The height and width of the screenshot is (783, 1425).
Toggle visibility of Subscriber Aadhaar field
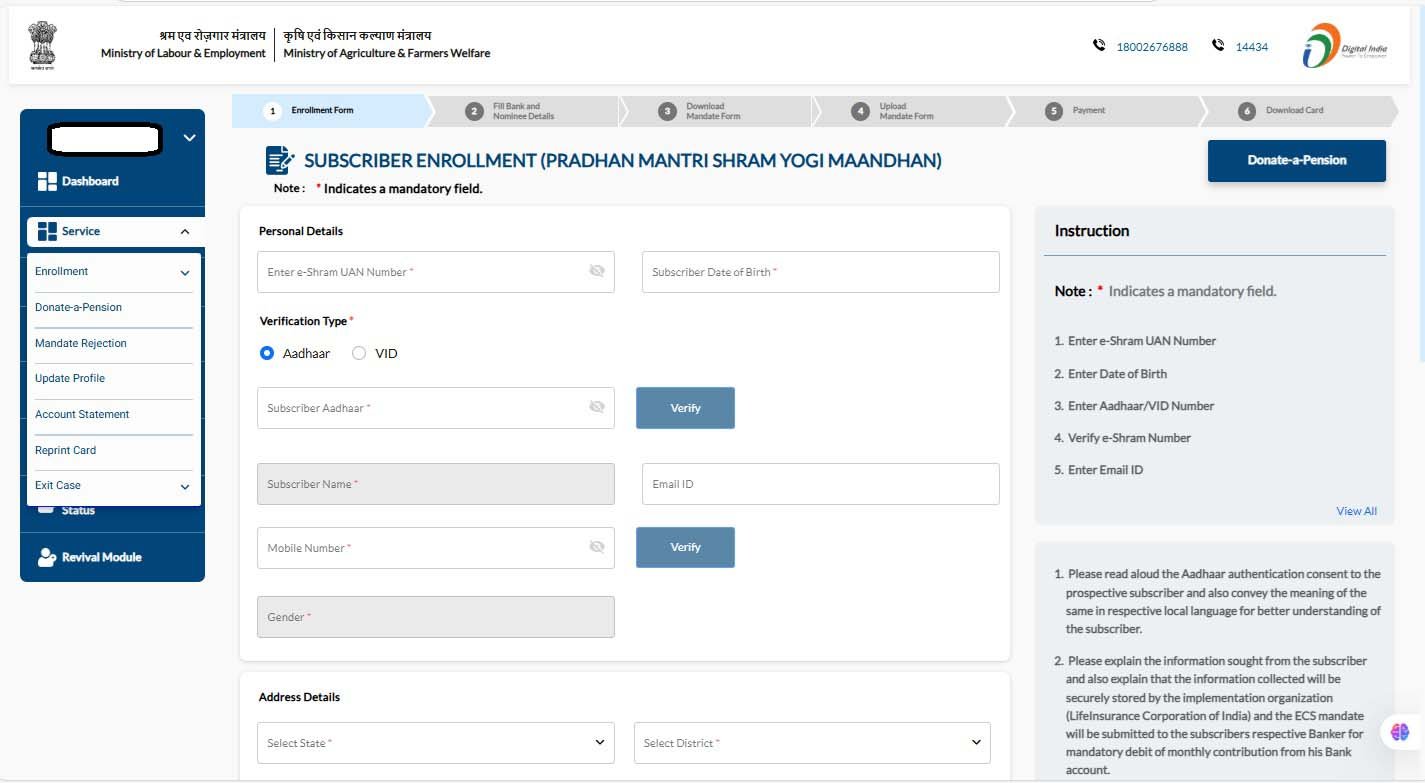[x=597, y=407]
